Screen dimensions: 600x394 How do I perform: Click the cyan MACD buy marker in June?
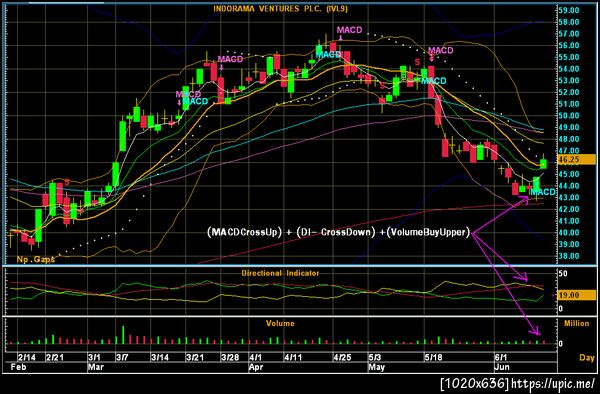click(x=543, y=192)
